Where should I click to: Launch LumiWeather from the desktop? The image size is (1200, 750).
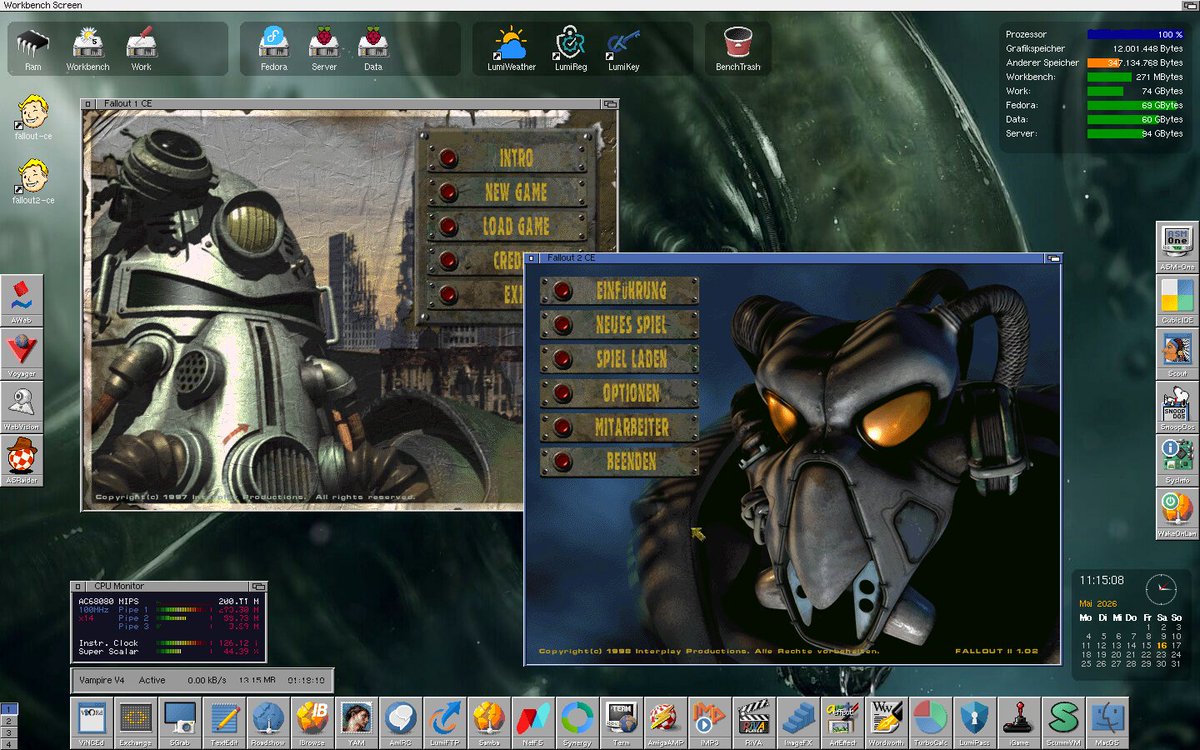511,49
